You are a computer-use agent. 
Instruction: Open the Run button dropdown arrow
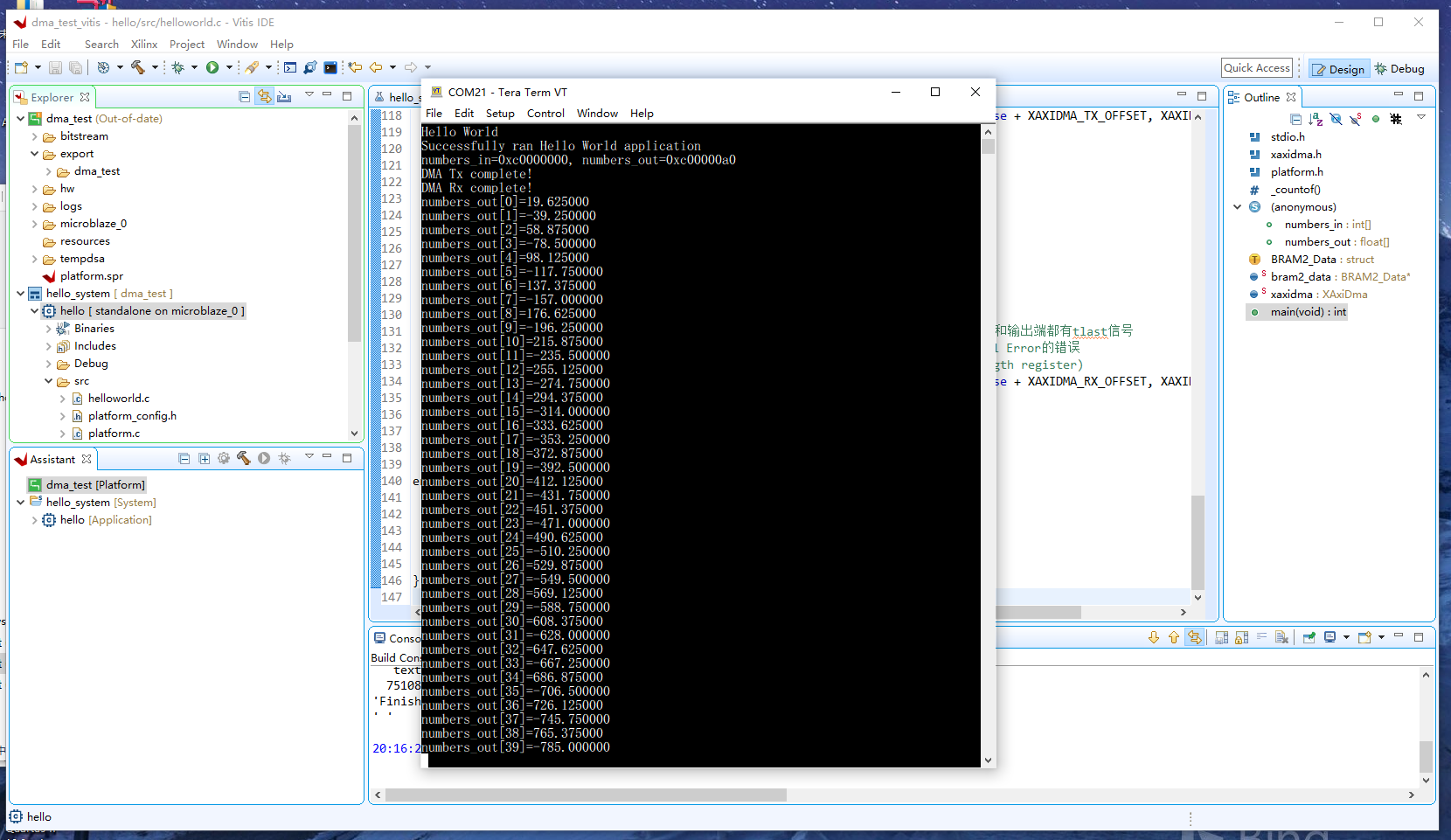230,67
